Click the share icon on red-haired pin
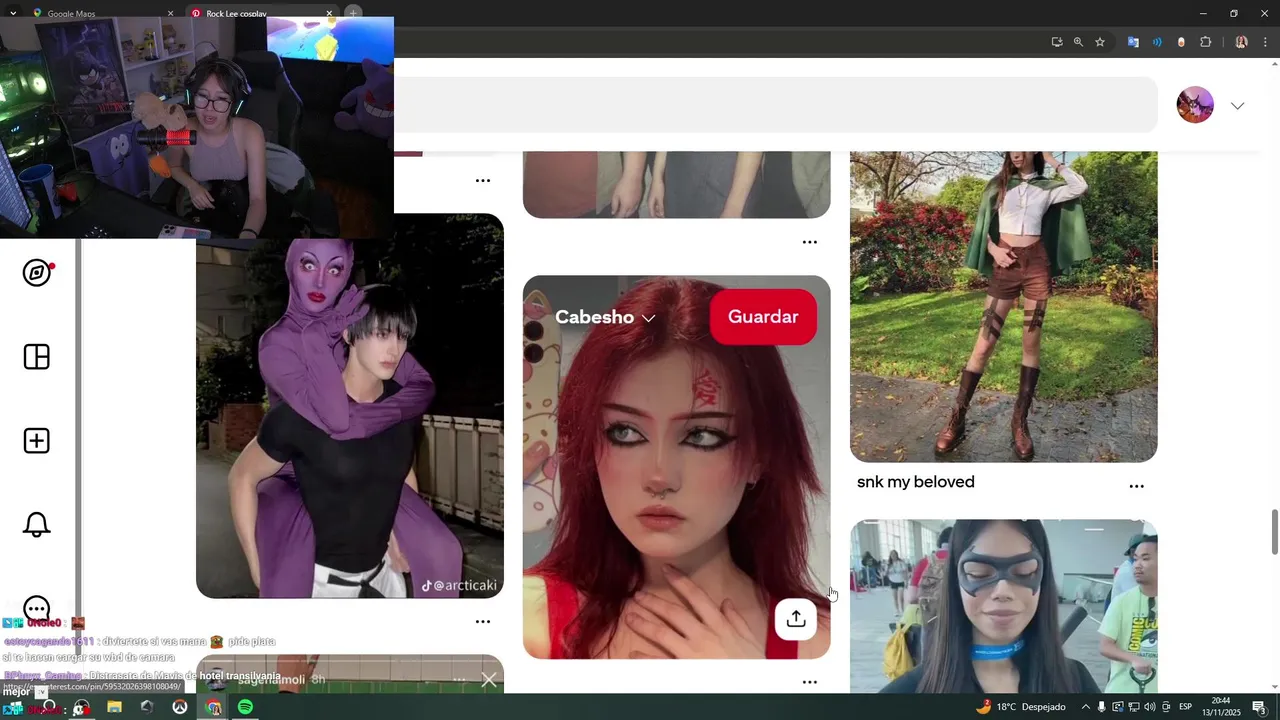 (x=796, y=619)
